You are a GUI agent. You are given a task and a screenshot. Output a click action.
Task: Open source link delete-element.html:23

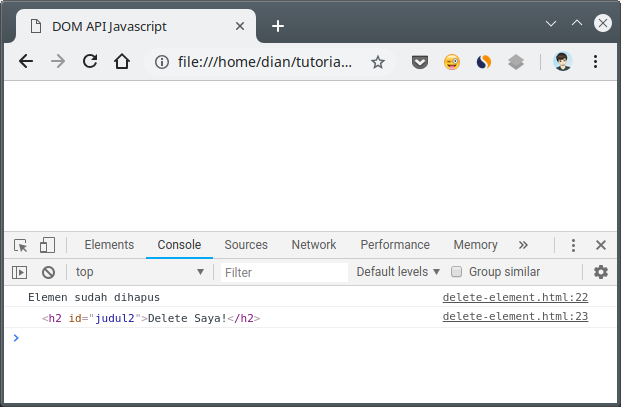pyautogui.click(x=515, y=317)
